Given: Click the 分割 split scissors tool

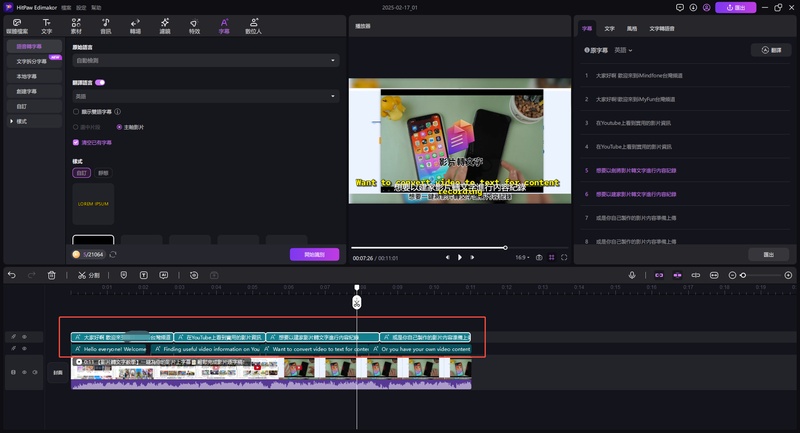Looking at the screenshot, I should [89, 275].
